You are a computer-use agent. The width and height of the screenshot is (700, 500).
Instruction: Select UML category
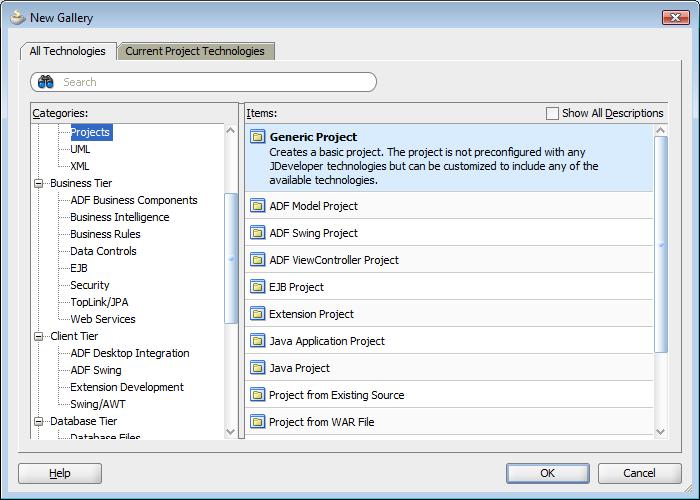click(80, 149)
